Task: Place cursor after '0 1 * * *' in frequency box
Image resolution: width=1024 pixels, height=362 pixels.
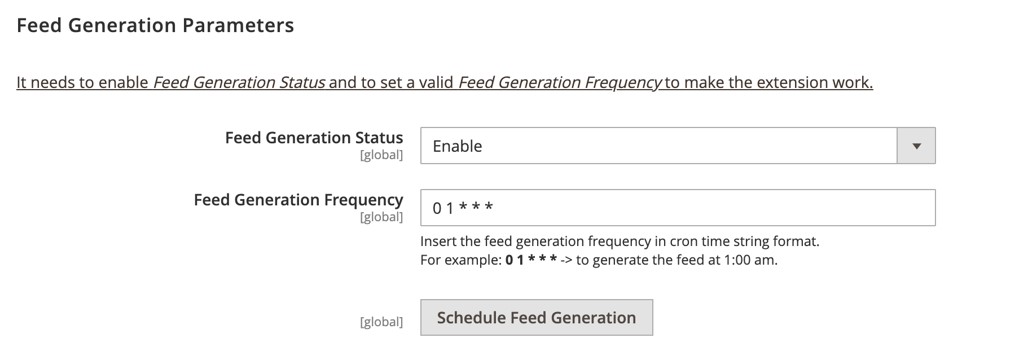Action: coord(496,208)
